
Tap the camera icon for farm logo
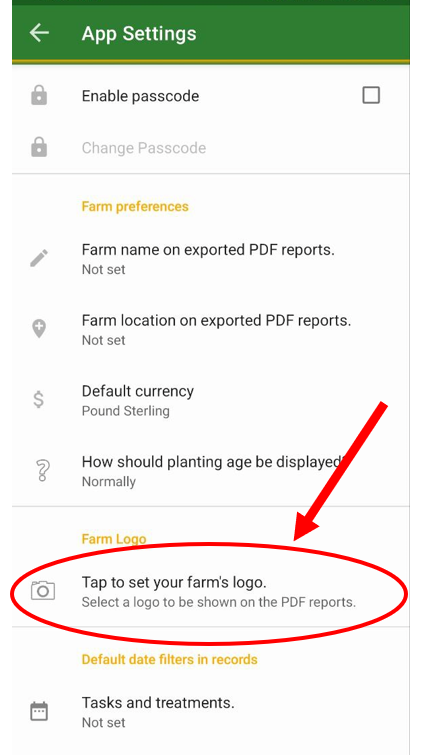[43, 590]
